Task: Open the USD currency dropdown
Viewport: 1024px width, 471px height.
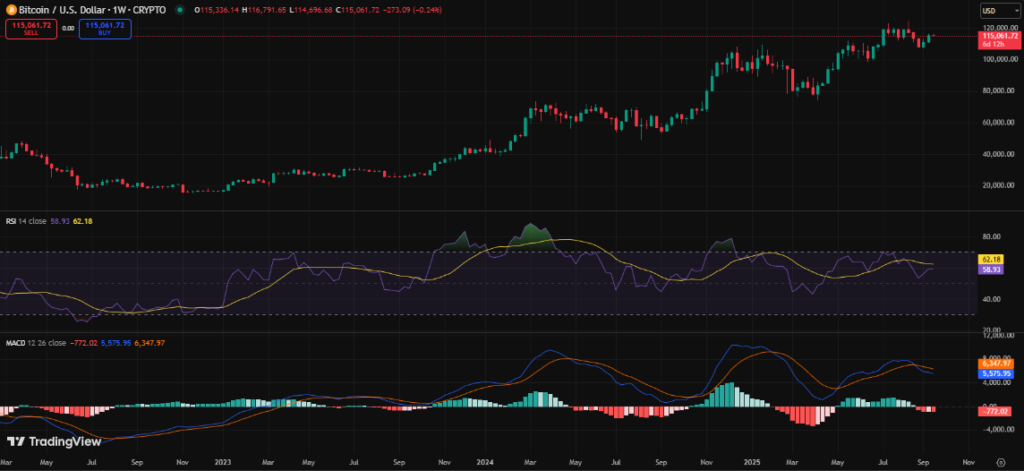Action: coord(999,10)
